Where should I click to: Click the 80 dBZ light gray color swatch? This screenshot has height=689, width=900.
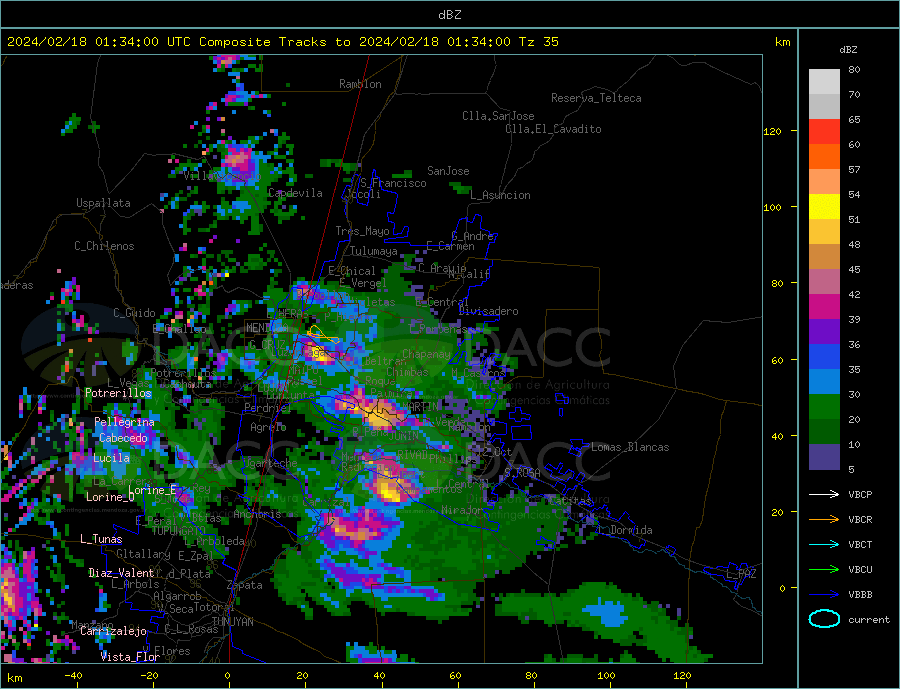coord(824,82)
